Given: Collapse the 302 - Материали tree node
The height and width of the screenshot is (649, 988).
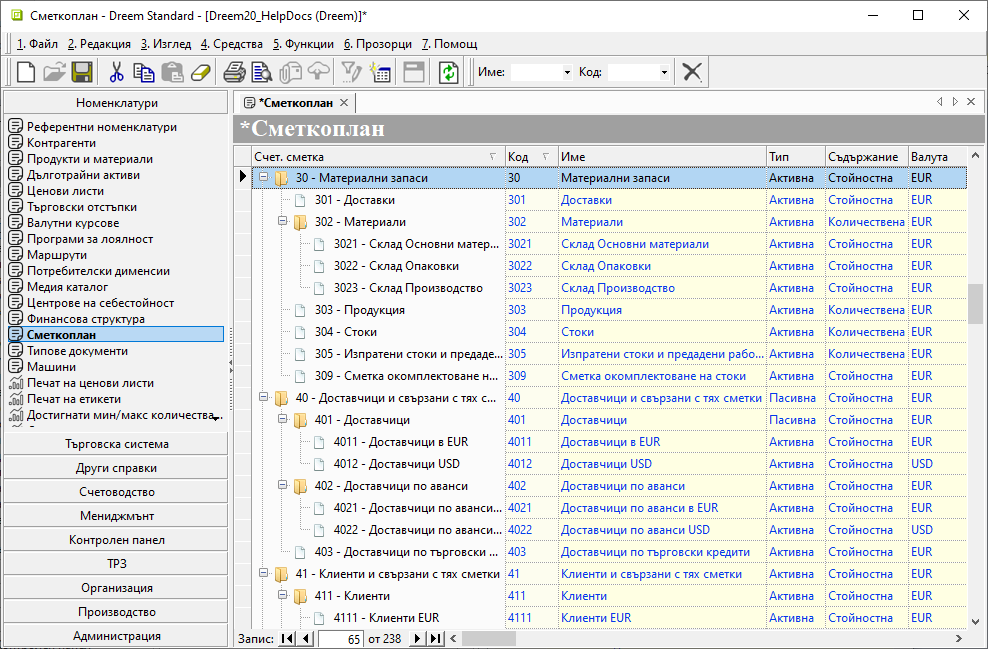Looking at the screenshot, I should click(283, 222).
